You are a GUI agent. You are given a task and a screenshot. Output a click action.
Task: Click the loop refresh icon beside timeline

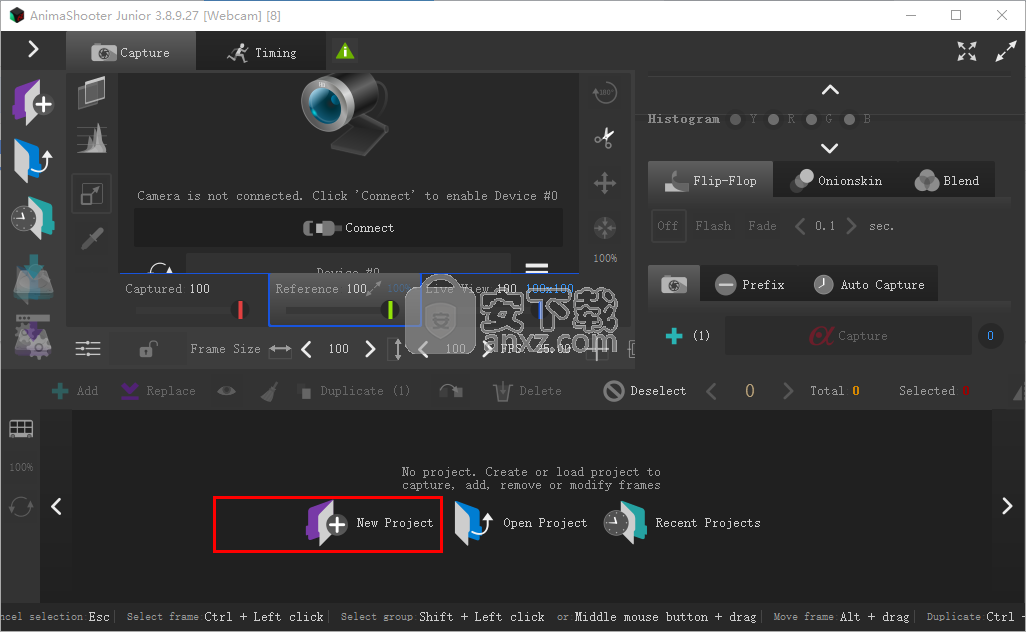(21, 506)
